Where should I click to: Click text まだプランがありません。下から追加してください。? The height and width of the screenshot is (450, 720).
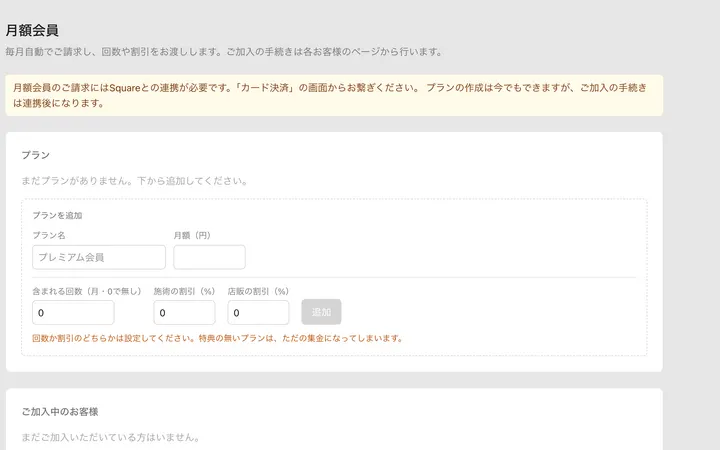[x=135, y=181]
